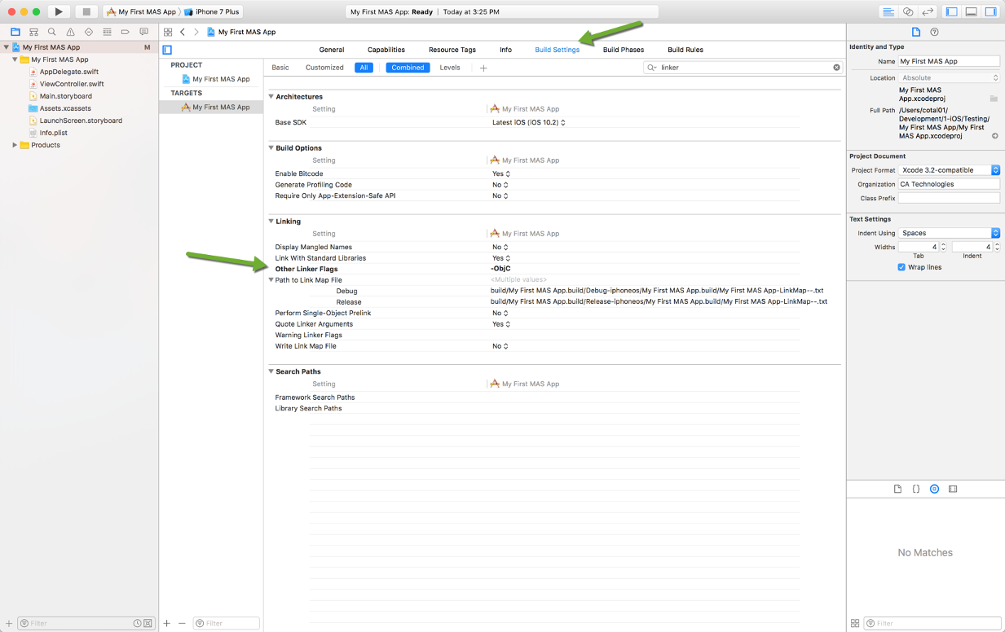Click the Other Linker Flags -ObjC value
The height and width of the screenshot is (632, 1005).
tap(501, 269)
